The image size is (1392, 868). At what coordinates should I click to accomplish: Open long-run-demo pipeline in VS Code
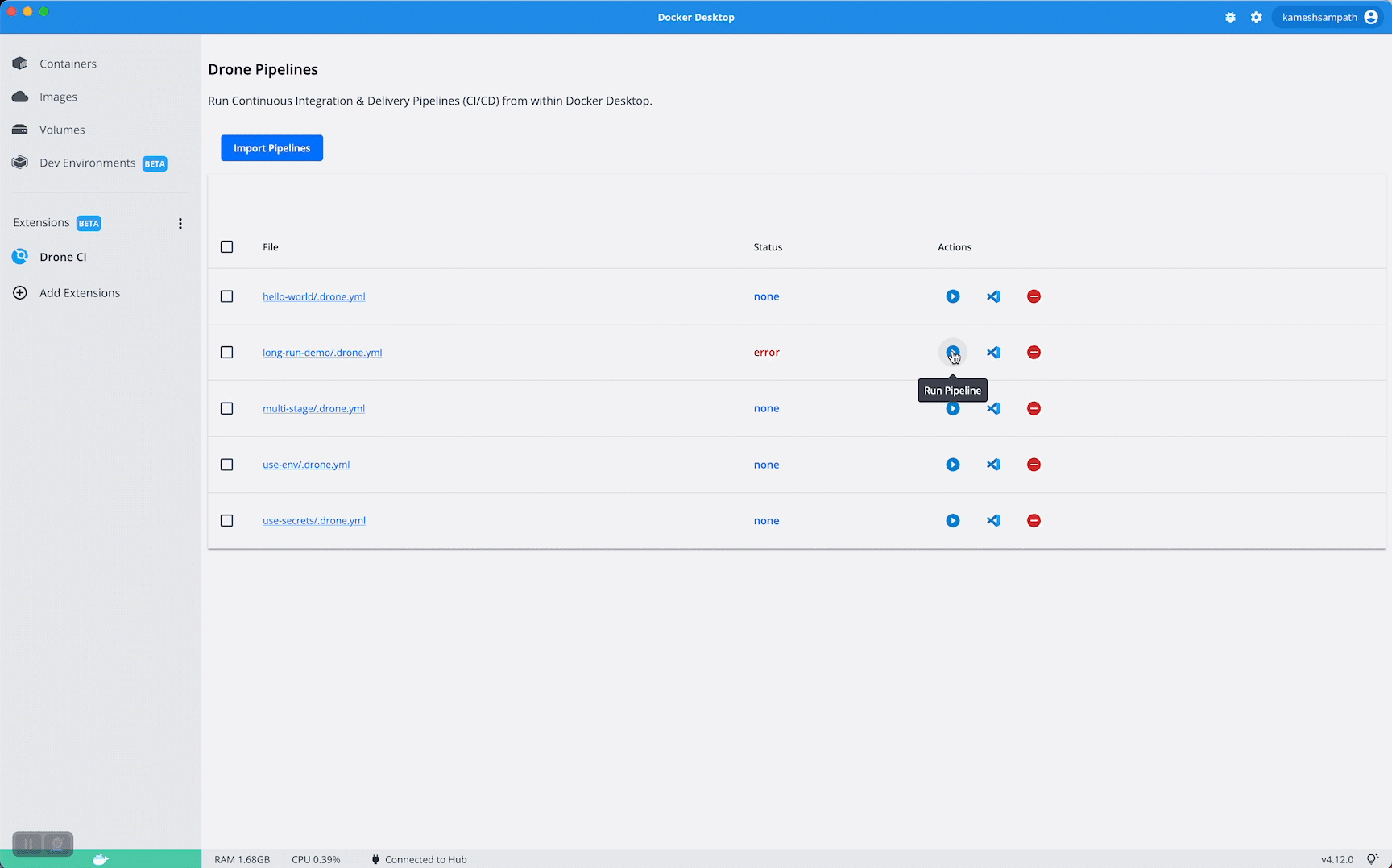[993, 353]
